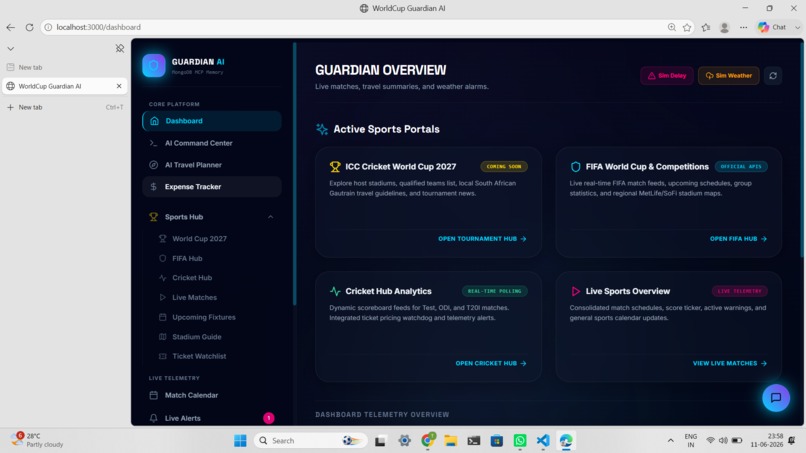Click Open Tournament Hub link
This screenshot has width=806, height=453.
(x=482, y=239)
